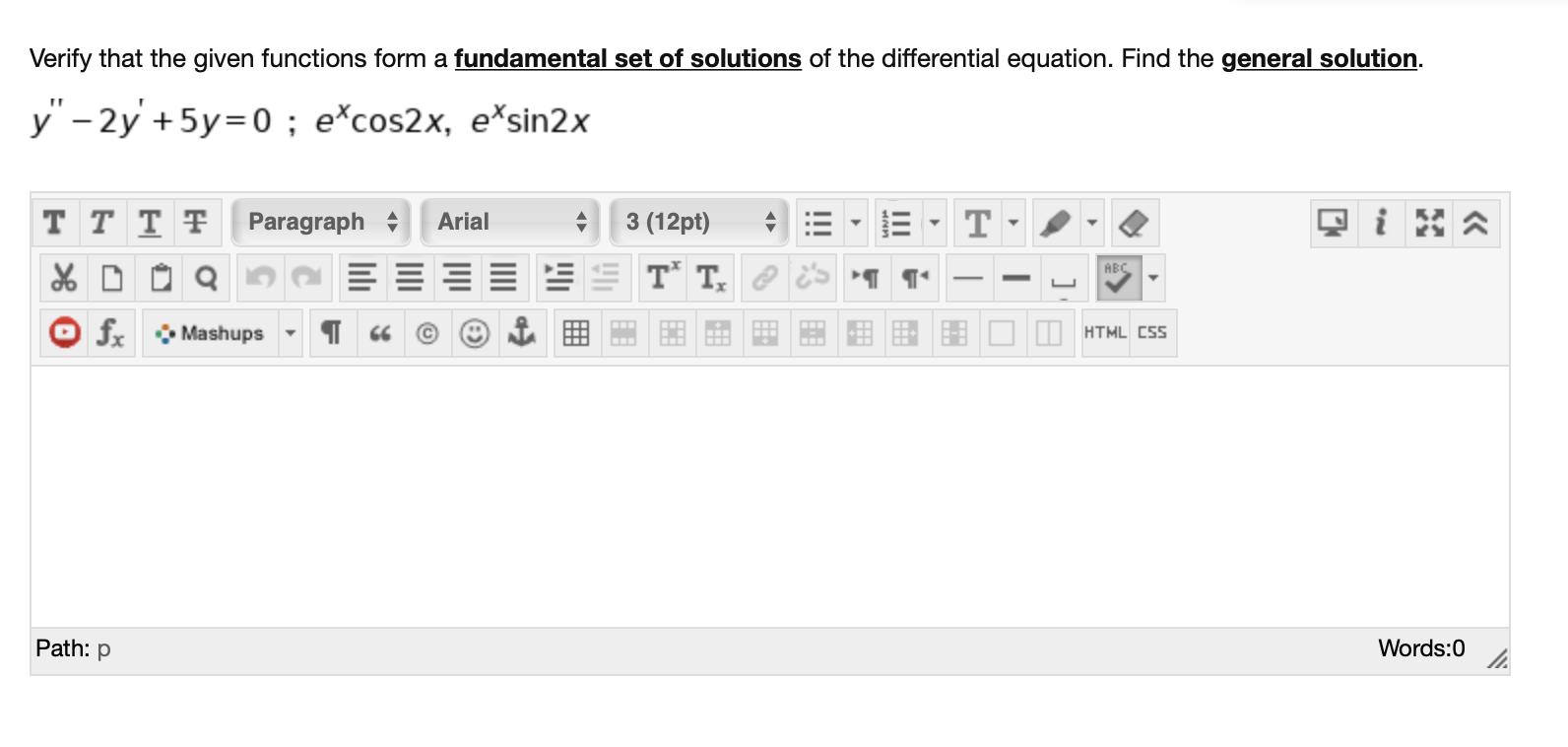Toggle bold text formatting
This screenshot has height=747, width=1568.
pyautogui.click(x=54, y=223)
